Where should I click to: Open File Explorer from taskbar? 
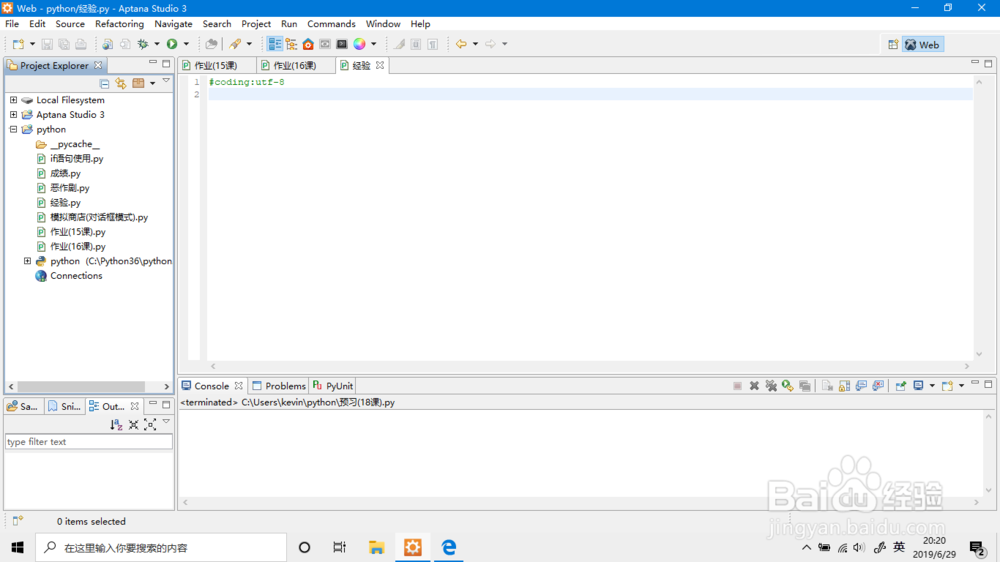click(x=376, y=547)
